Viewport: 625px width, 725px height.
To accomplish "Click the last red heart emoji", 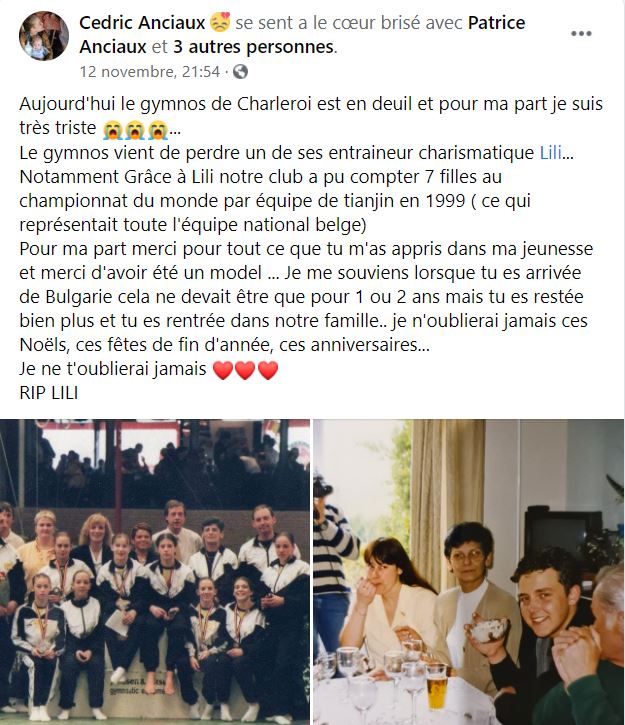I will coord(268,370).
